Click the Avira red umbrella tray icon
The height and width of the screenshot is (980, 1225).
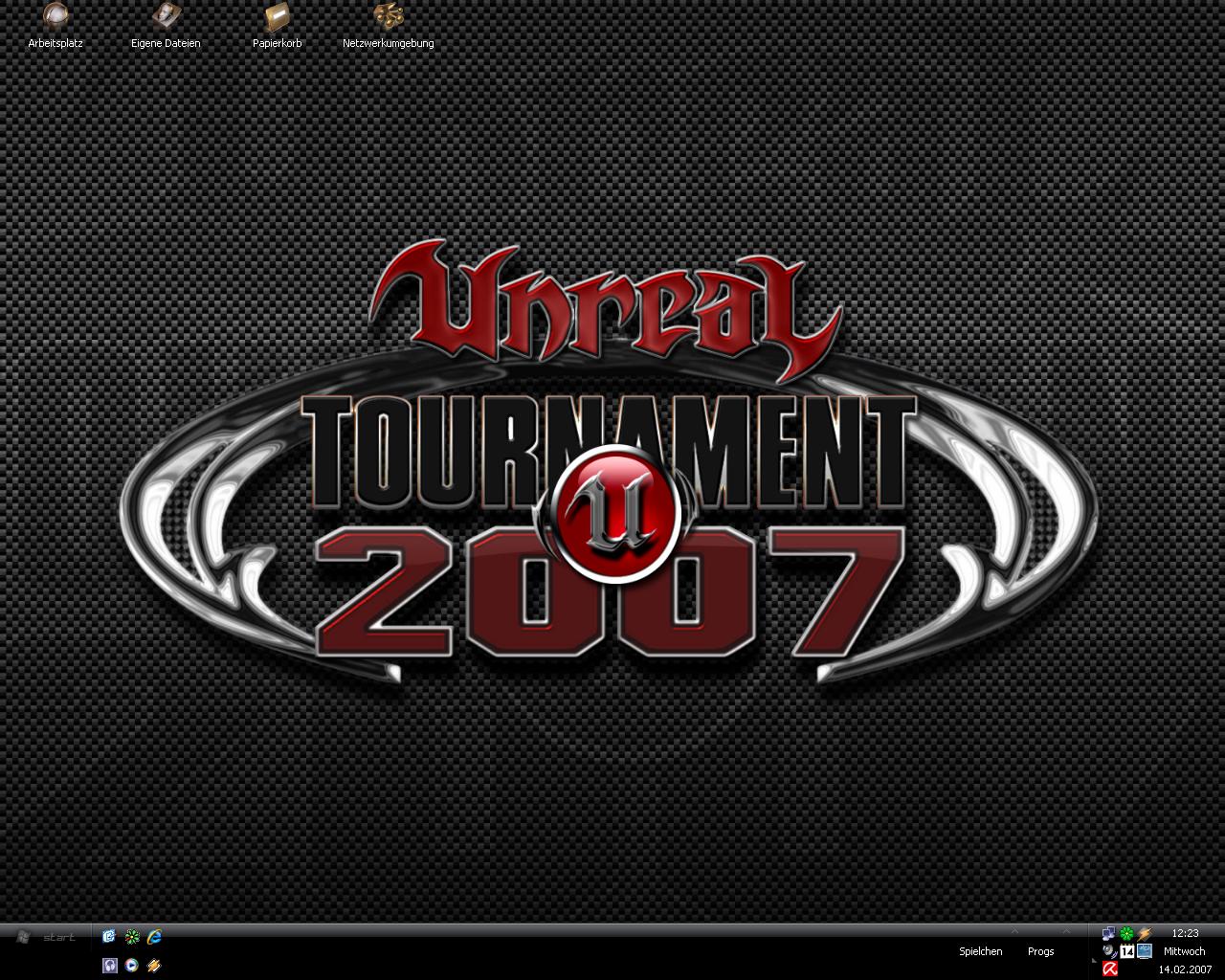point(1109,969)
